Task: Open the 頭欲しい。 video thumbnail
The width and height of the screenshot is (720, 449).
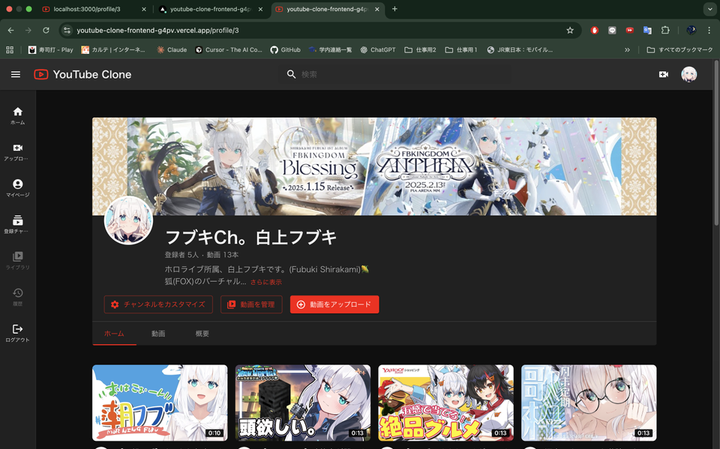Action: [303, 403]
